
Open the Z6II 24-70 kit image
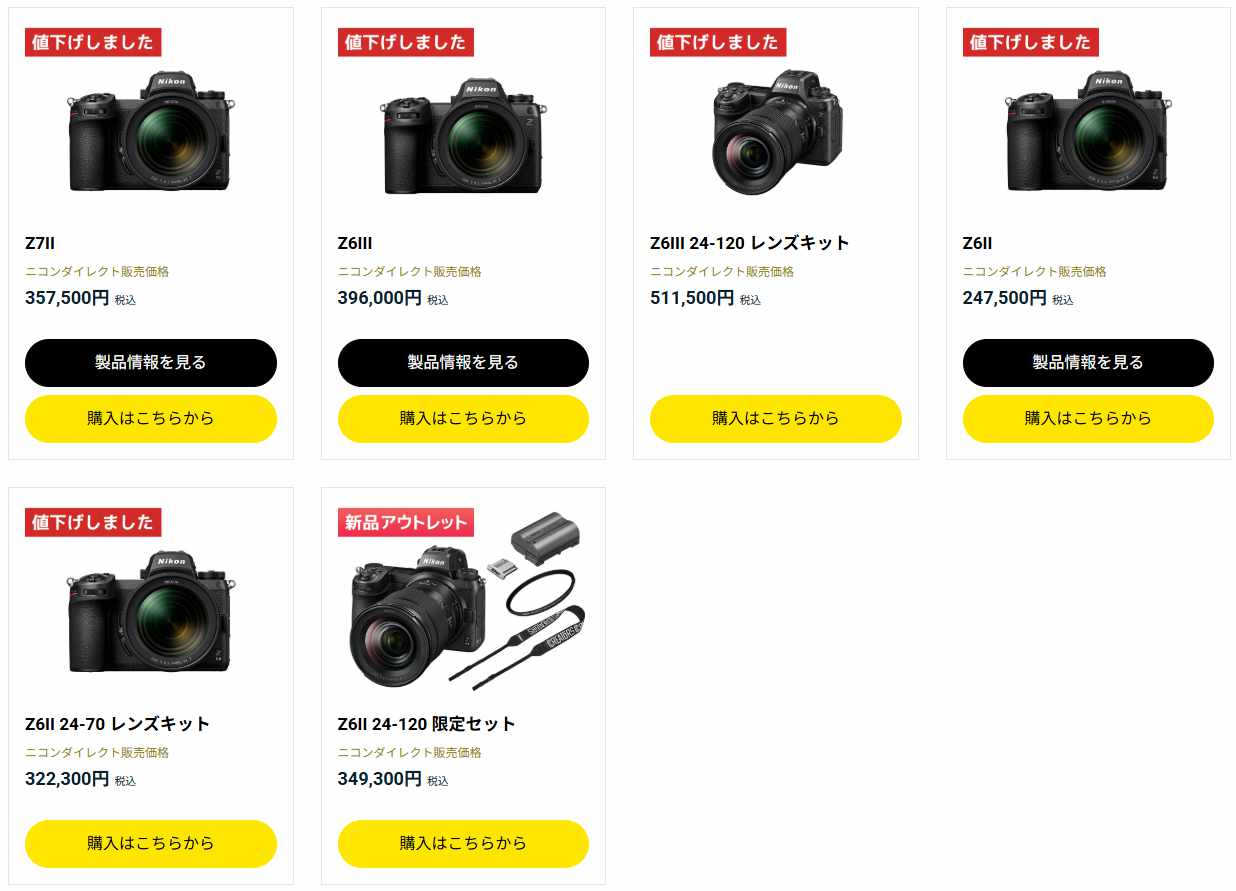click(x=151, y=612)
